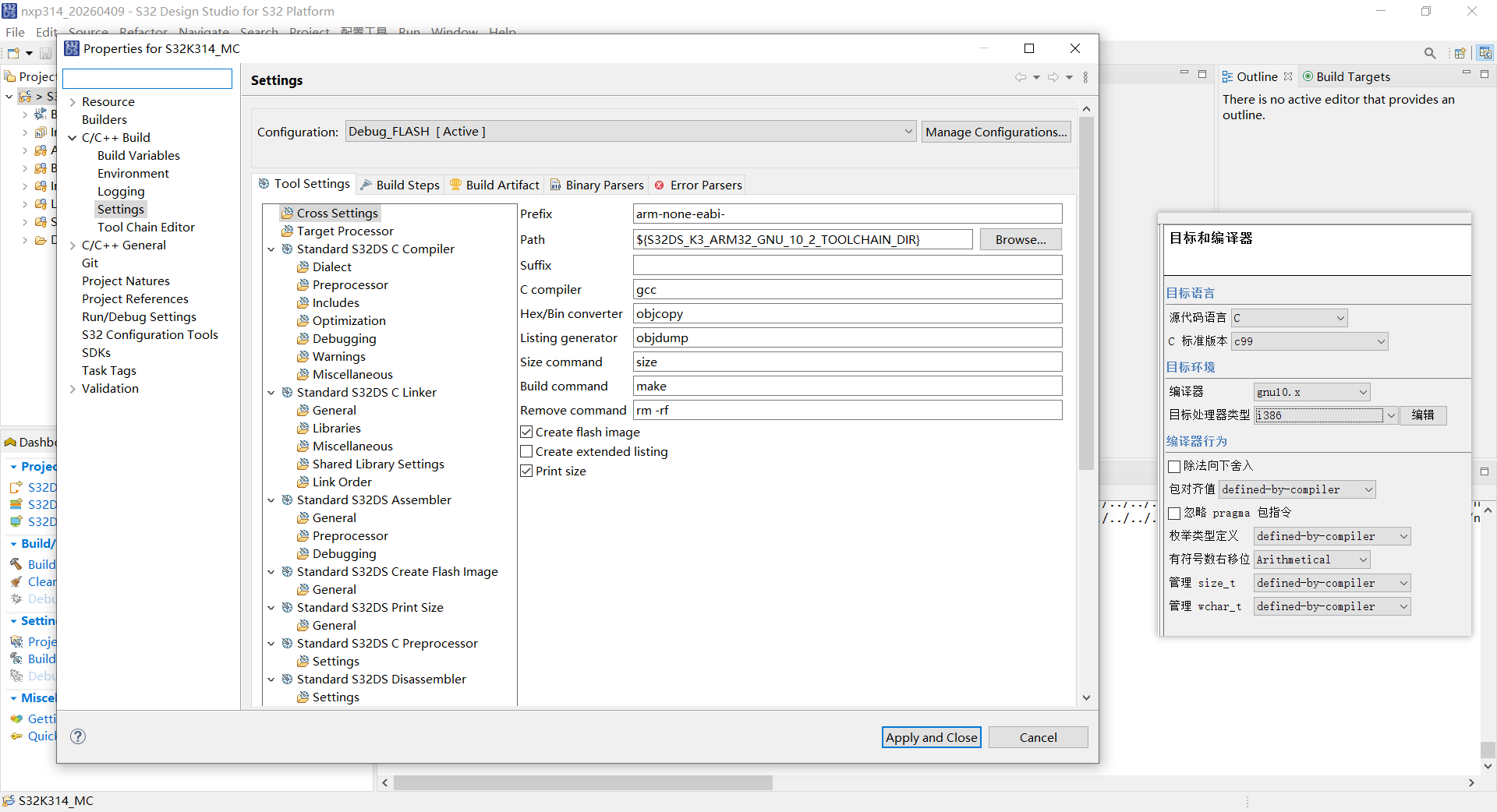Select Tool Chain Editor tree item
The image size is (1497, 812).
(x=146, y=227)
